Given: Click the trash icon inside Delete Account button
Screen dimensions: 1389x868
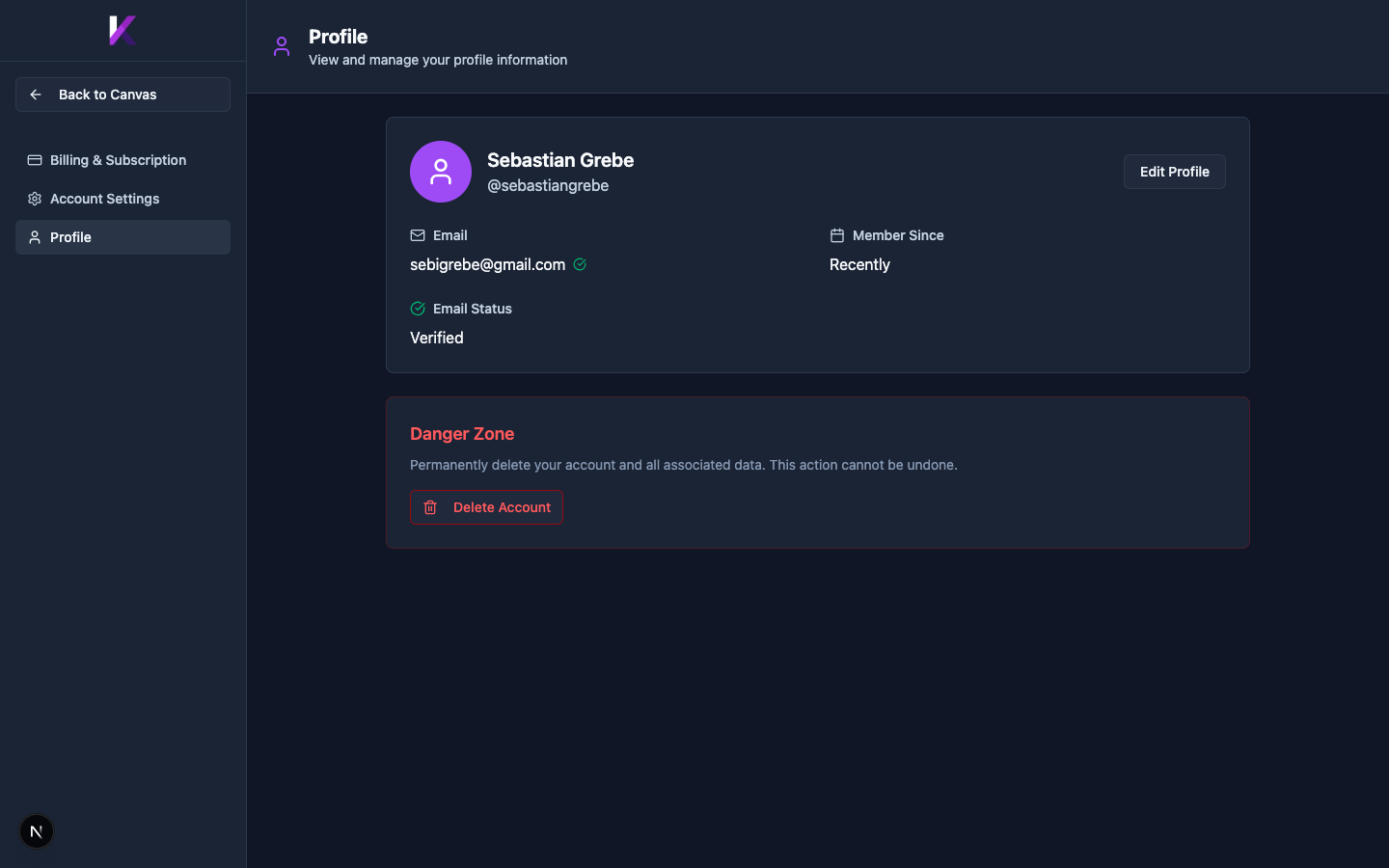Looking at the screenshot, I should (430, 507).
